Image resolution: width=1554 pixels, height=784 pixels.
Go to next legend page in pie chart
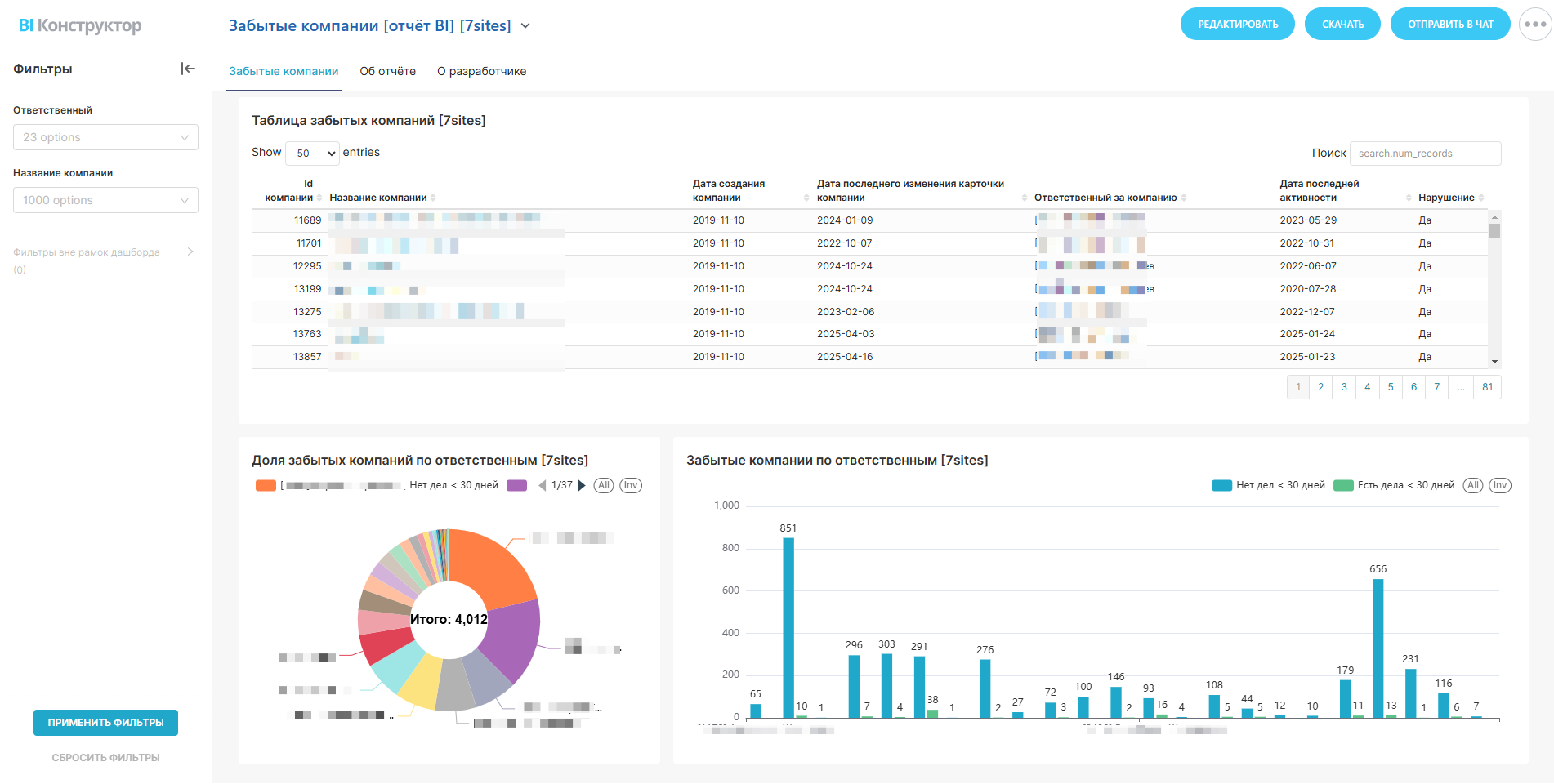coord(582,485)
